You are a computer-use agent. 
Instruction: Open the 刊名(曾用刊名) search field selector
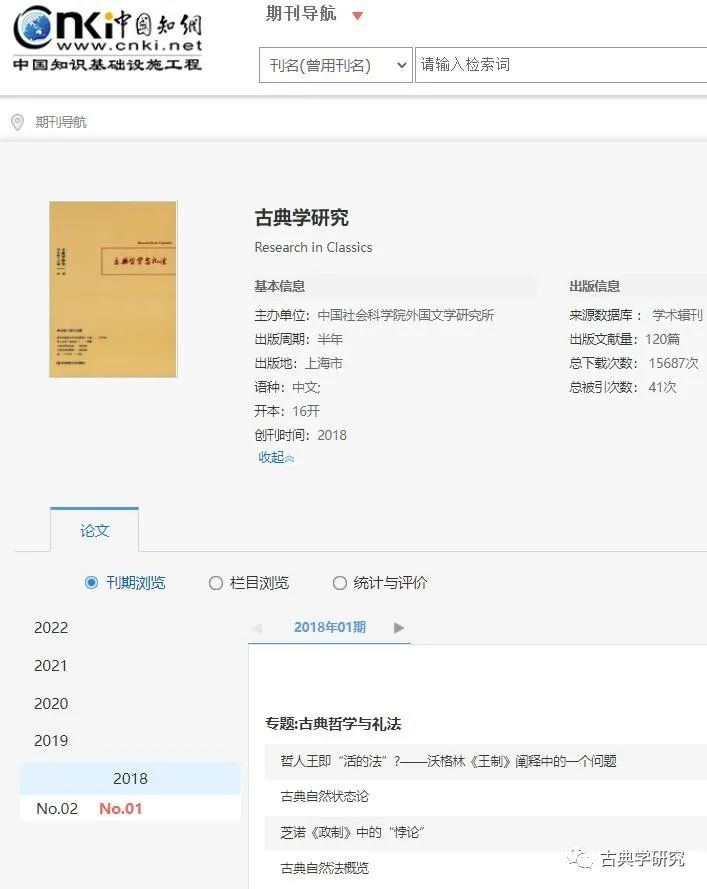pos(336,65)
